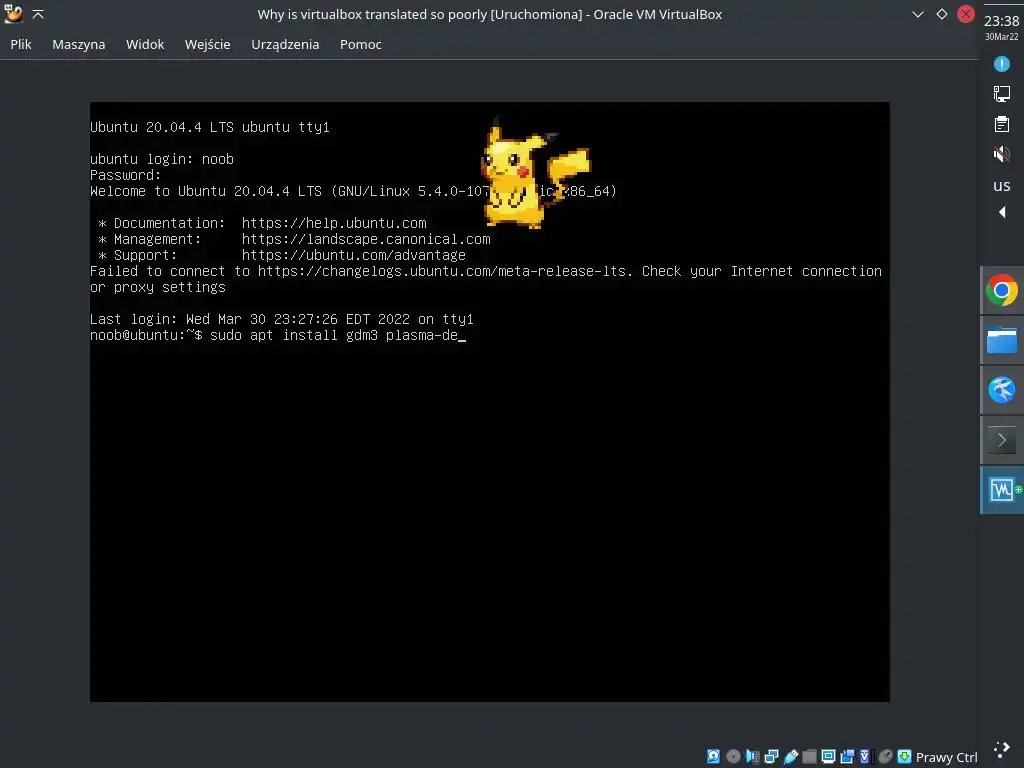This screenshot has height=768, width=1024.
Task: Click the 'Failed to connect' message line
Action: click(486, 271)
